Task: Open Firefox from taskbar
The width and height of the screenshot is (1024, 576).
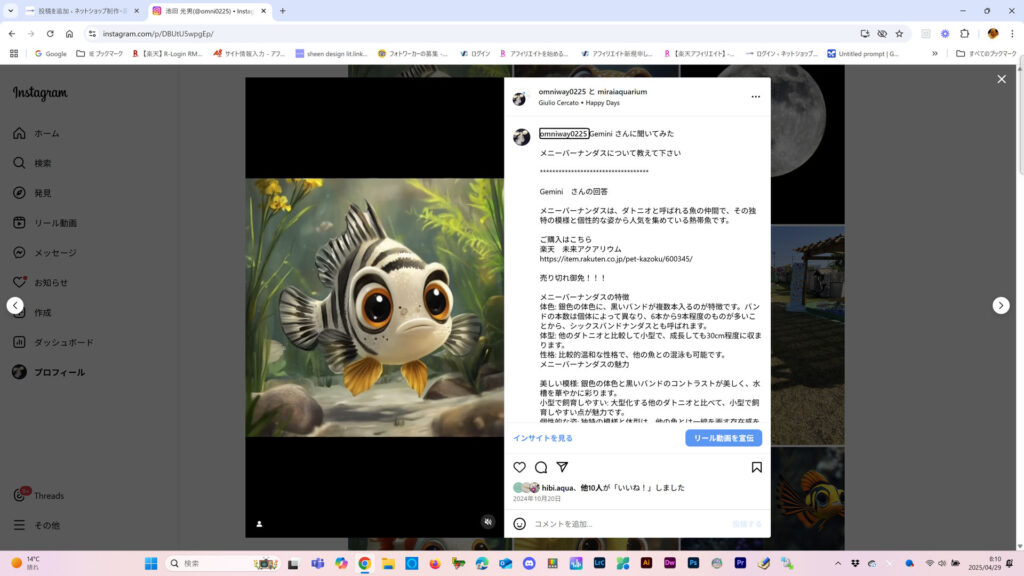Action: (x=435, y=564)
